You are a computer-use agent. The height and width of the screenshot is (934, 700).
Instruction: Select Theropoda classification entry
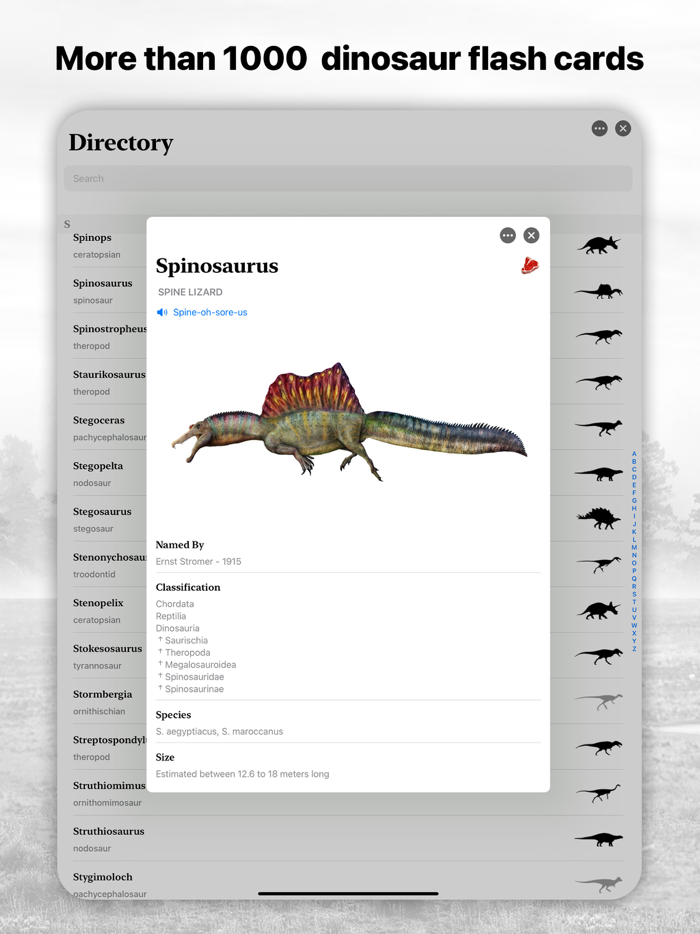tap(188, 652)
